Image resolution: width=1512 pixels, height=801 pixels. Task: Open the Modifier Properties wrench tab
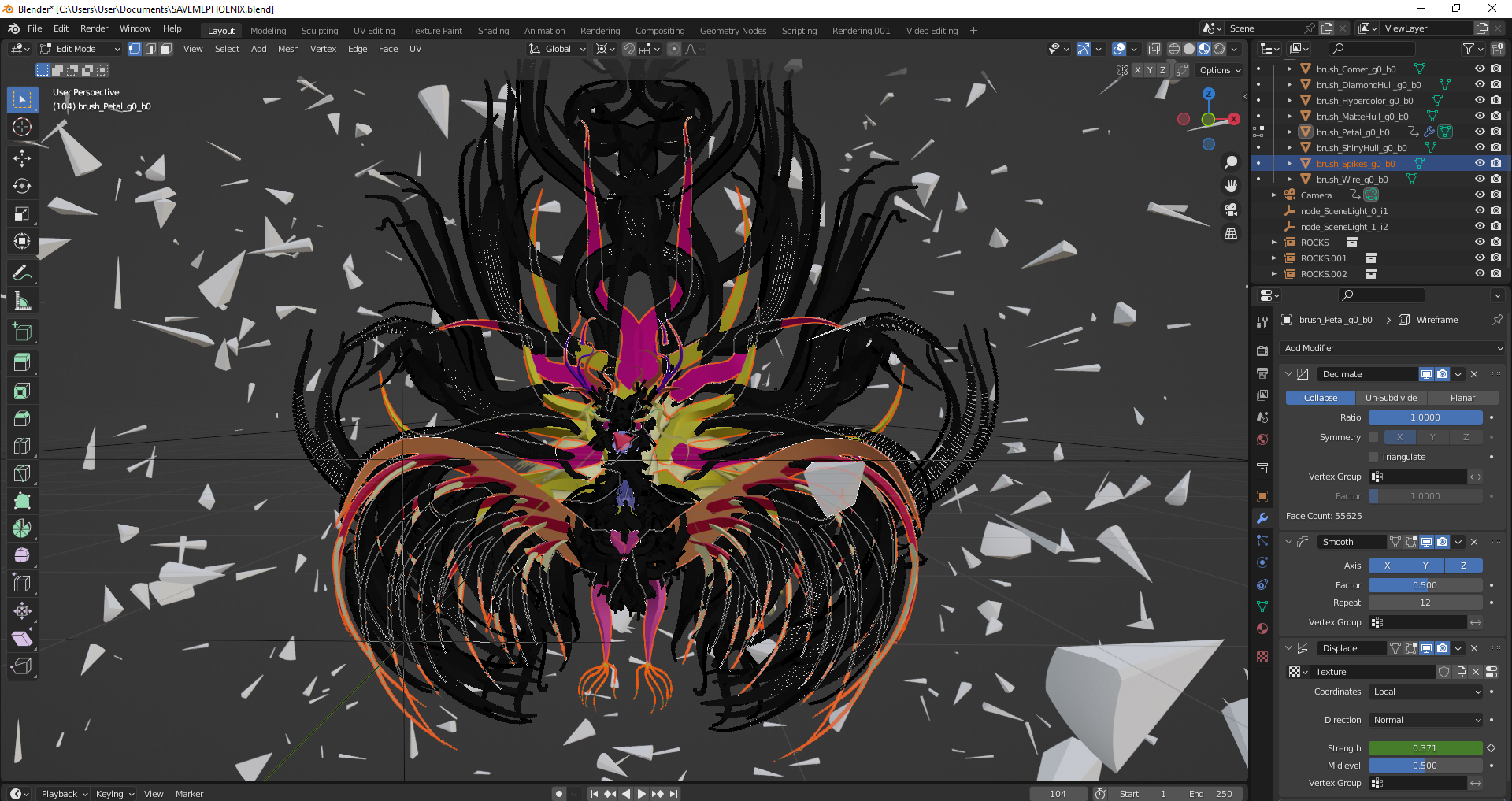point(1262,518)
